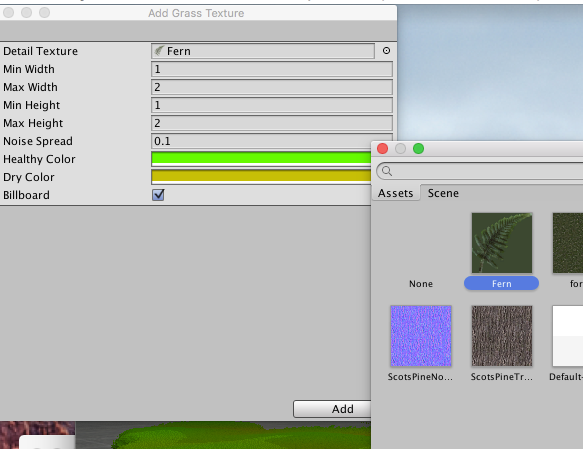
Task: Click the ScotsPineNo... file name
Action: point(421,377)
